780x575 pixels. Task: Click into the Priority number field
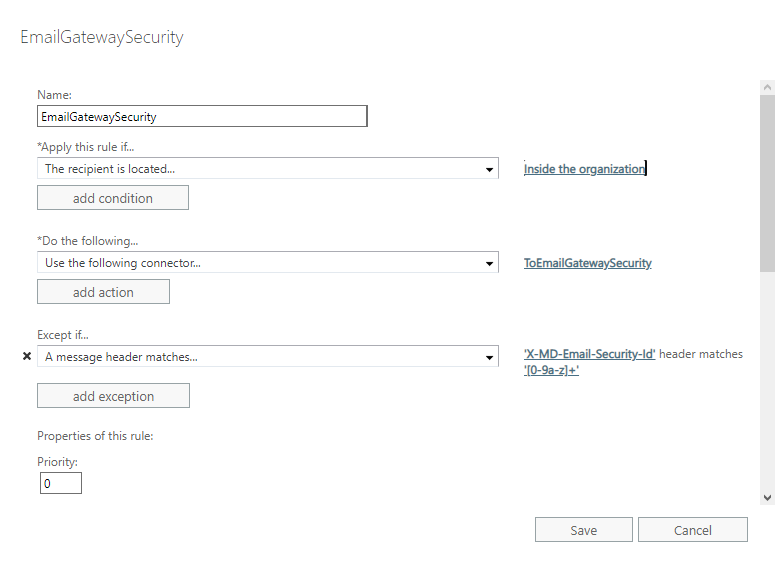(61, 484)
